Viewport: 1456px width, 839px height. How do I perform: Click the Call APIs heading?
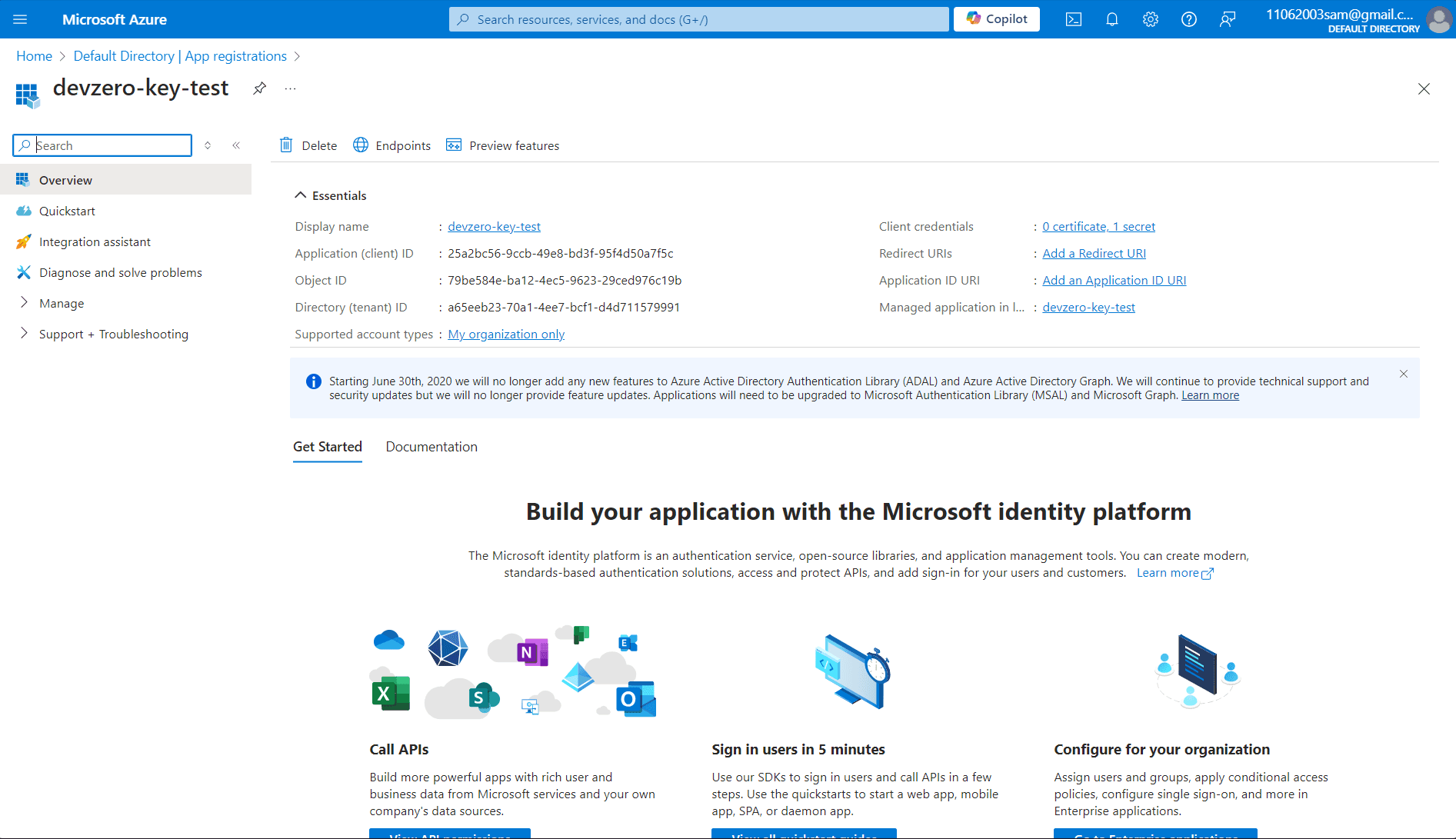point(399,750)
